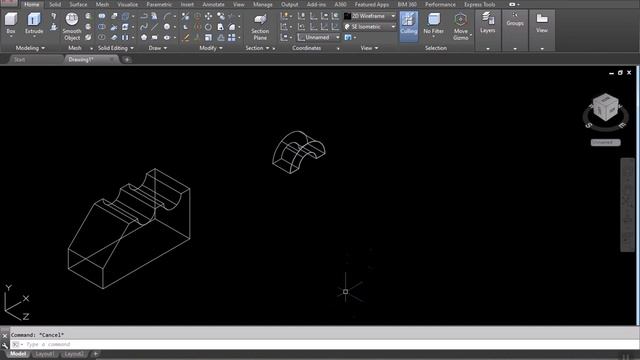Screen dimensions: 640x360
Task: Open the Parametric ribbon tab
Action: tap(159, 4)
